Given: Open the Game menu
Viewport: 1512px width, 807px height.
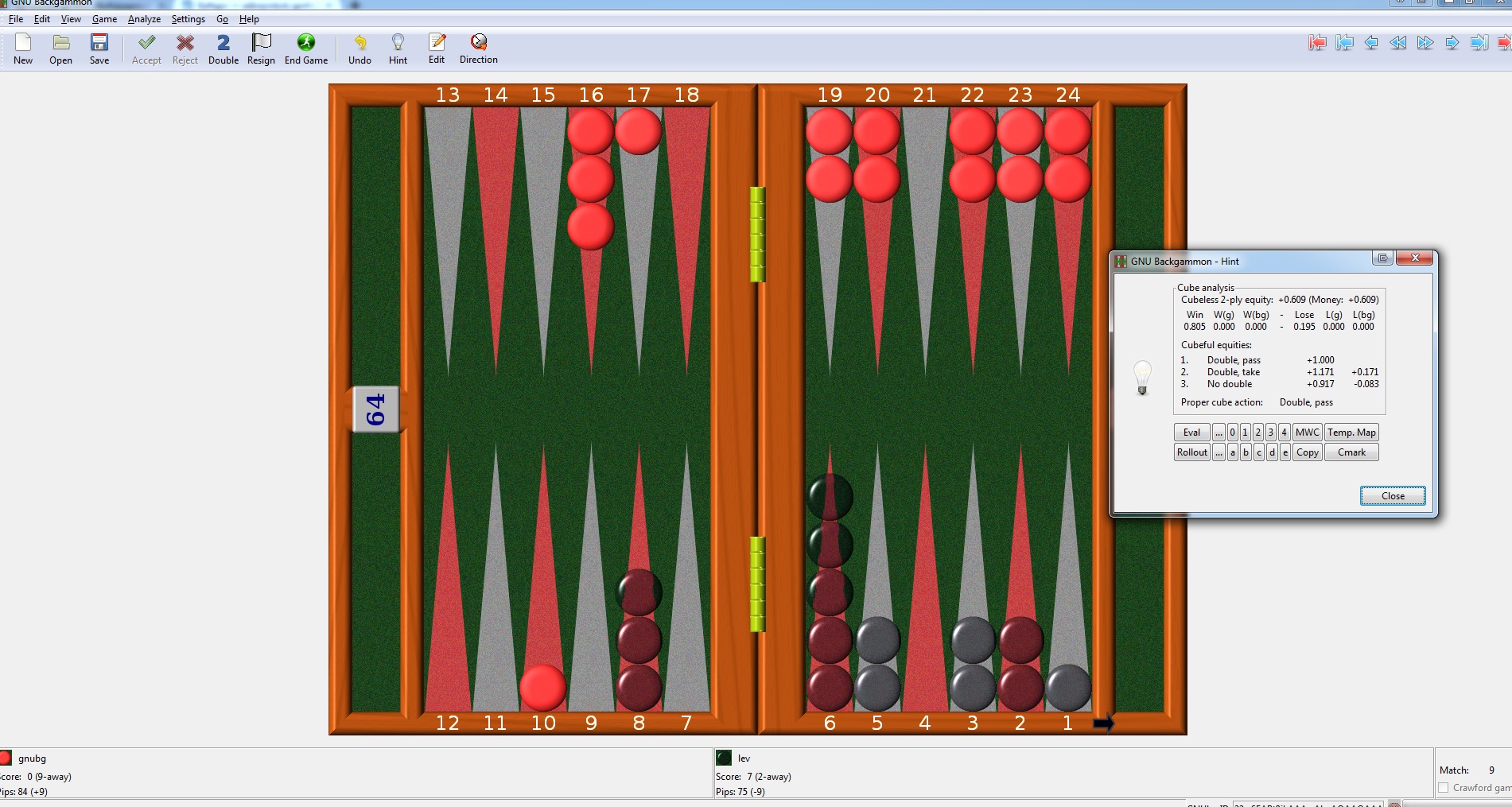Looking at the screenshot, I should [x=104, y=19].
